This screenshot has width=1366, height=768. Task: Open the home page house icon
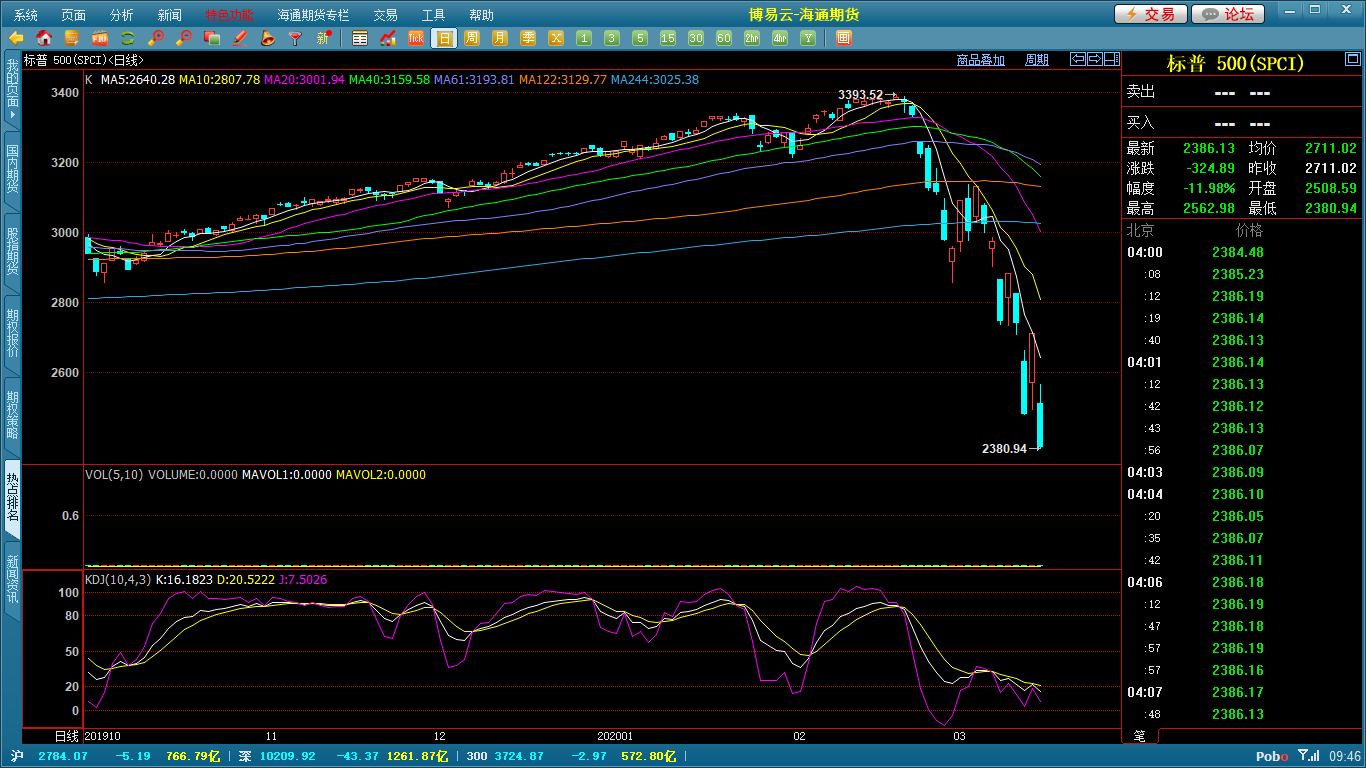coord(44,38)
